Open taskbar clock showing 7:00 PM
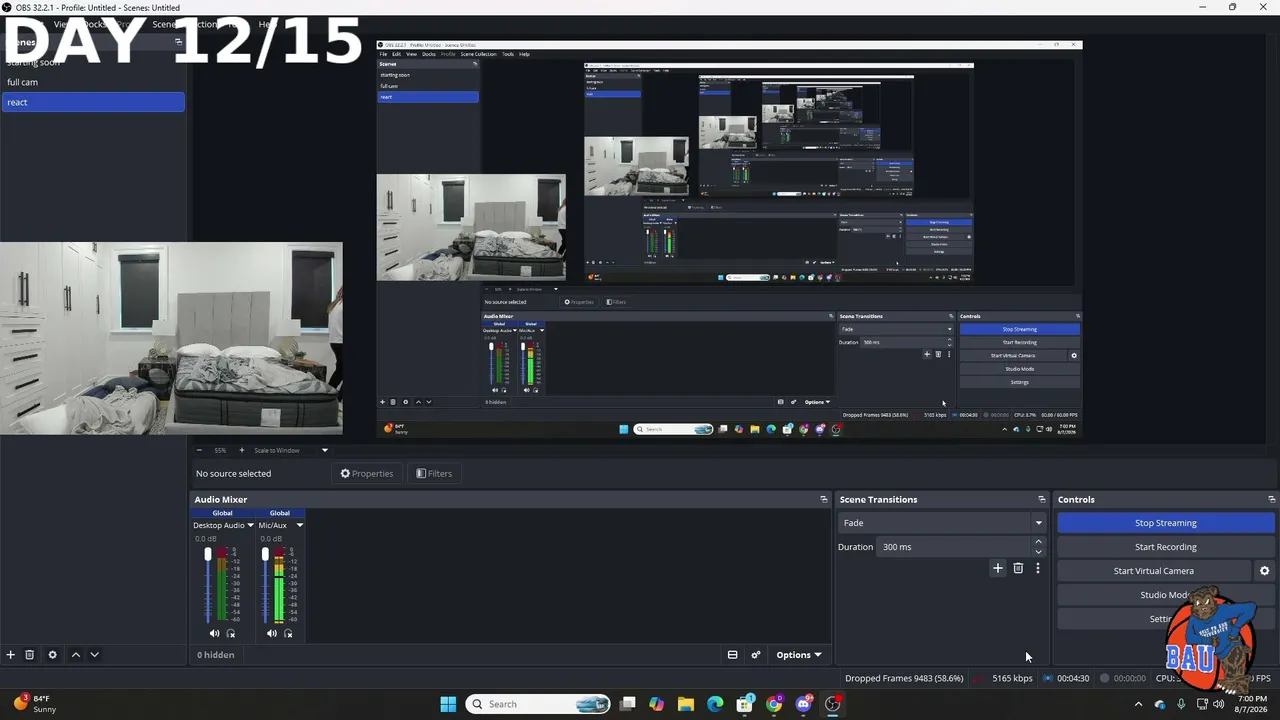The image size is (1280, 720). 1252,704
